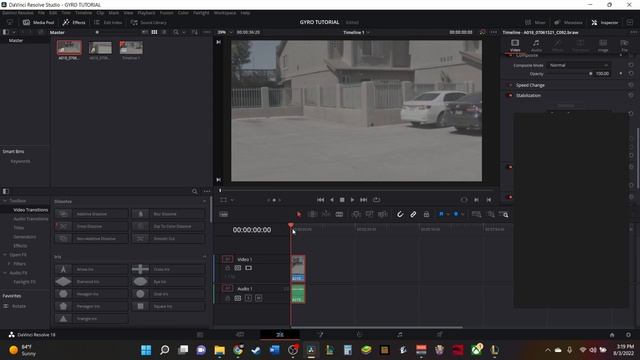Click the timeline timecode display
The height and width of the screenshot is (360, 640).
[x=252, y=230]
